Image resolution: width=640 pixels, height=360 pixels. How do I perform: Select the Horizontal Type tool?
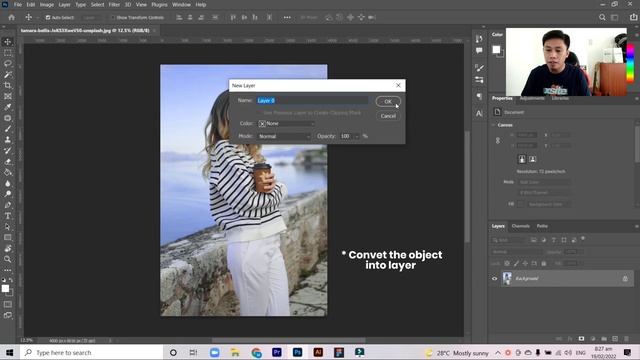tap(8, 216)
